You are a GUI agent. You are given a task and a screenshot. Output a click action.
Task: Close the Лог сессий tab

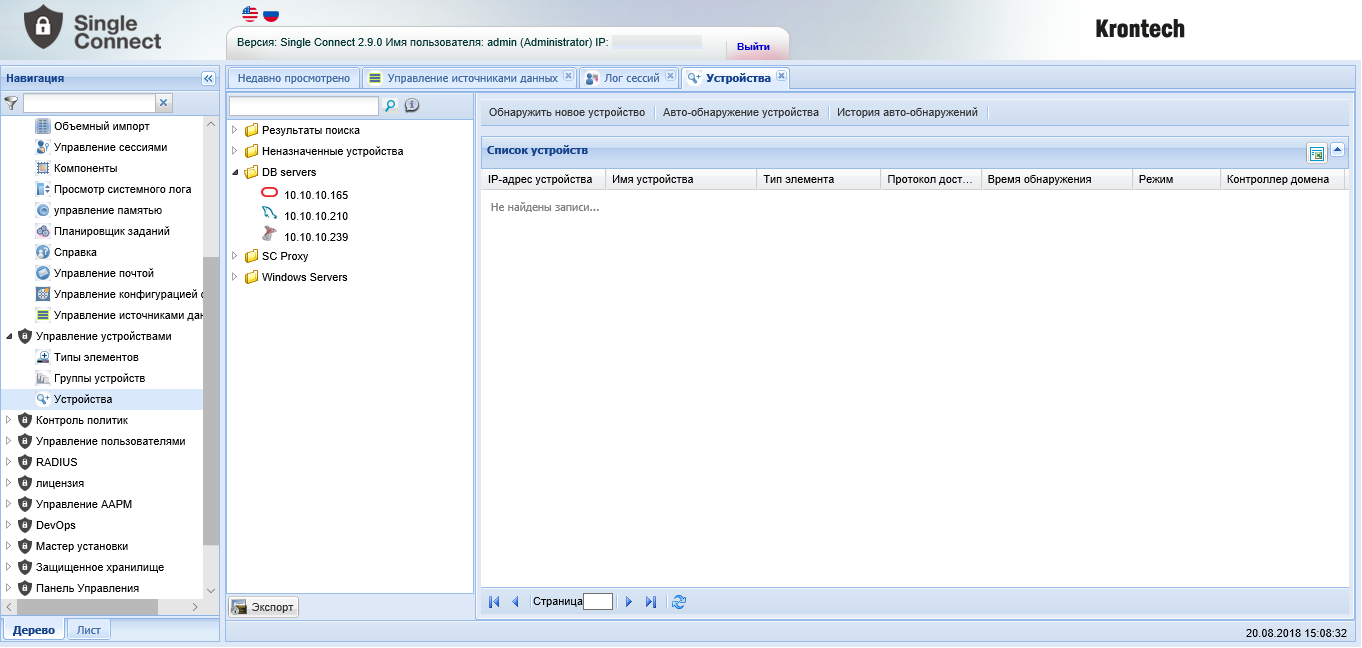669,76
